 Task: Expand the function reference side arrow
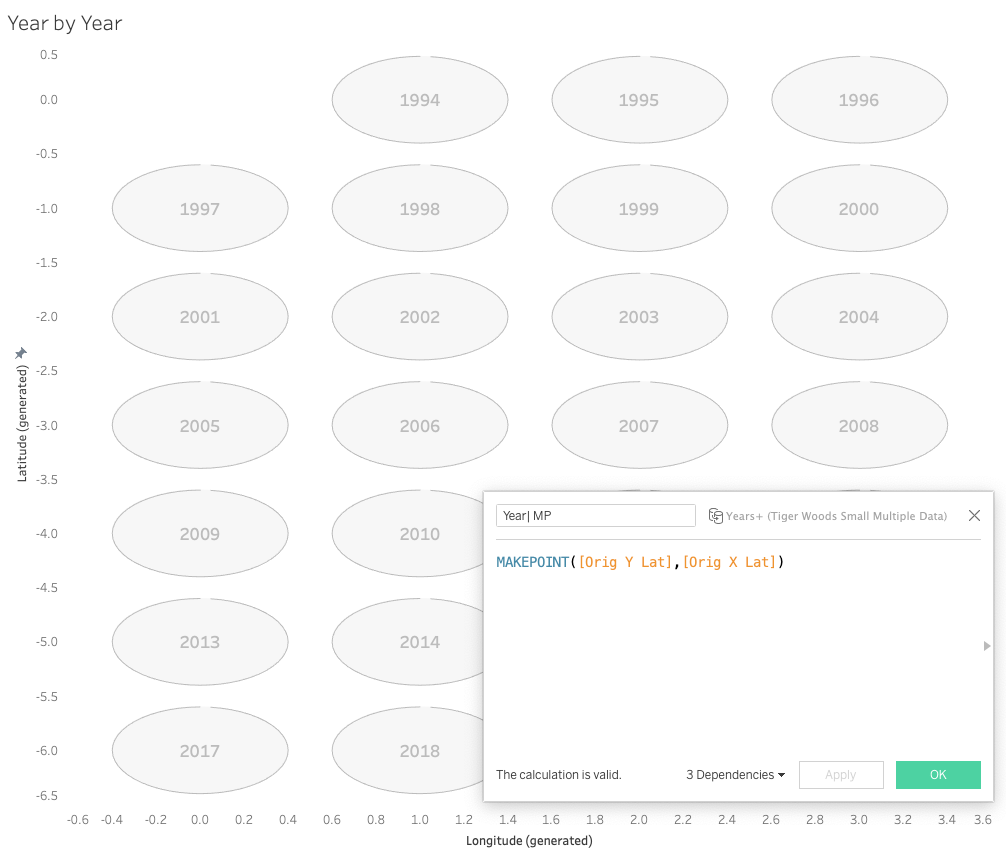pyautogui.click(x=987, y=646)
